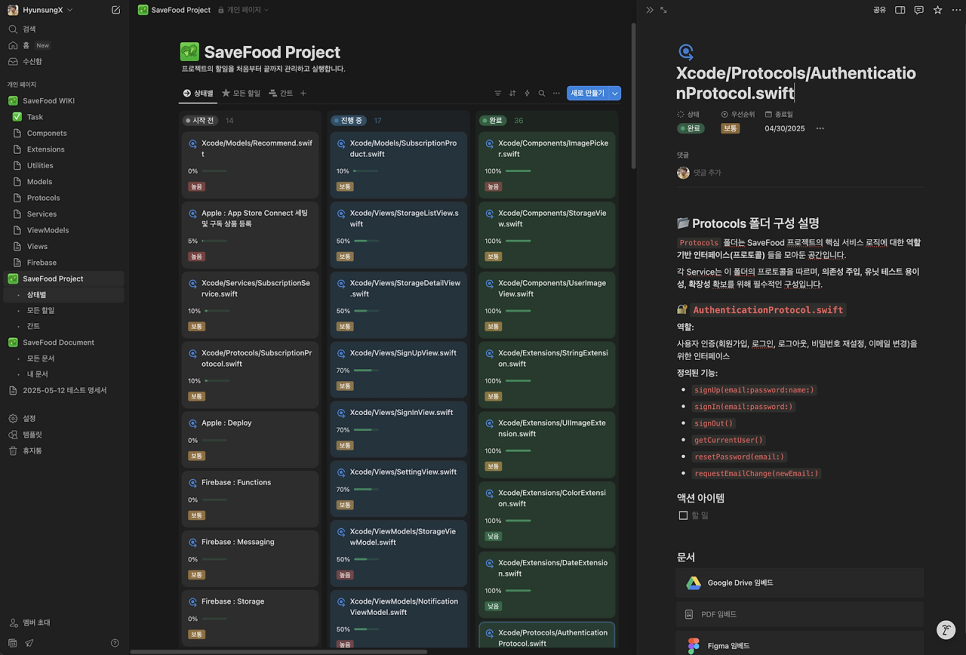Open the PDF 임베드 option
Image resolution: width=966 pixels, height=655 pixels.
coord(800,614)
